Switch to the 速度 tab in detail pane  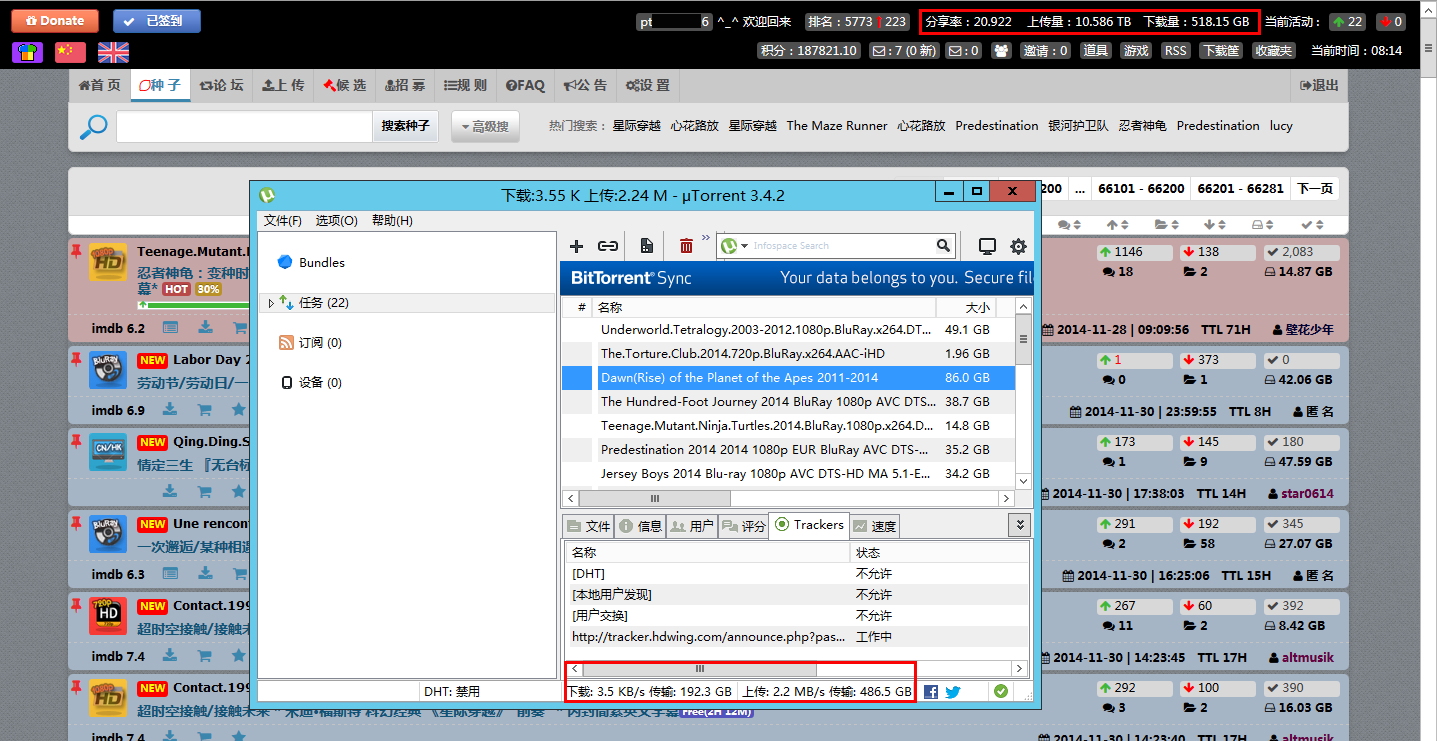(873, 526)
